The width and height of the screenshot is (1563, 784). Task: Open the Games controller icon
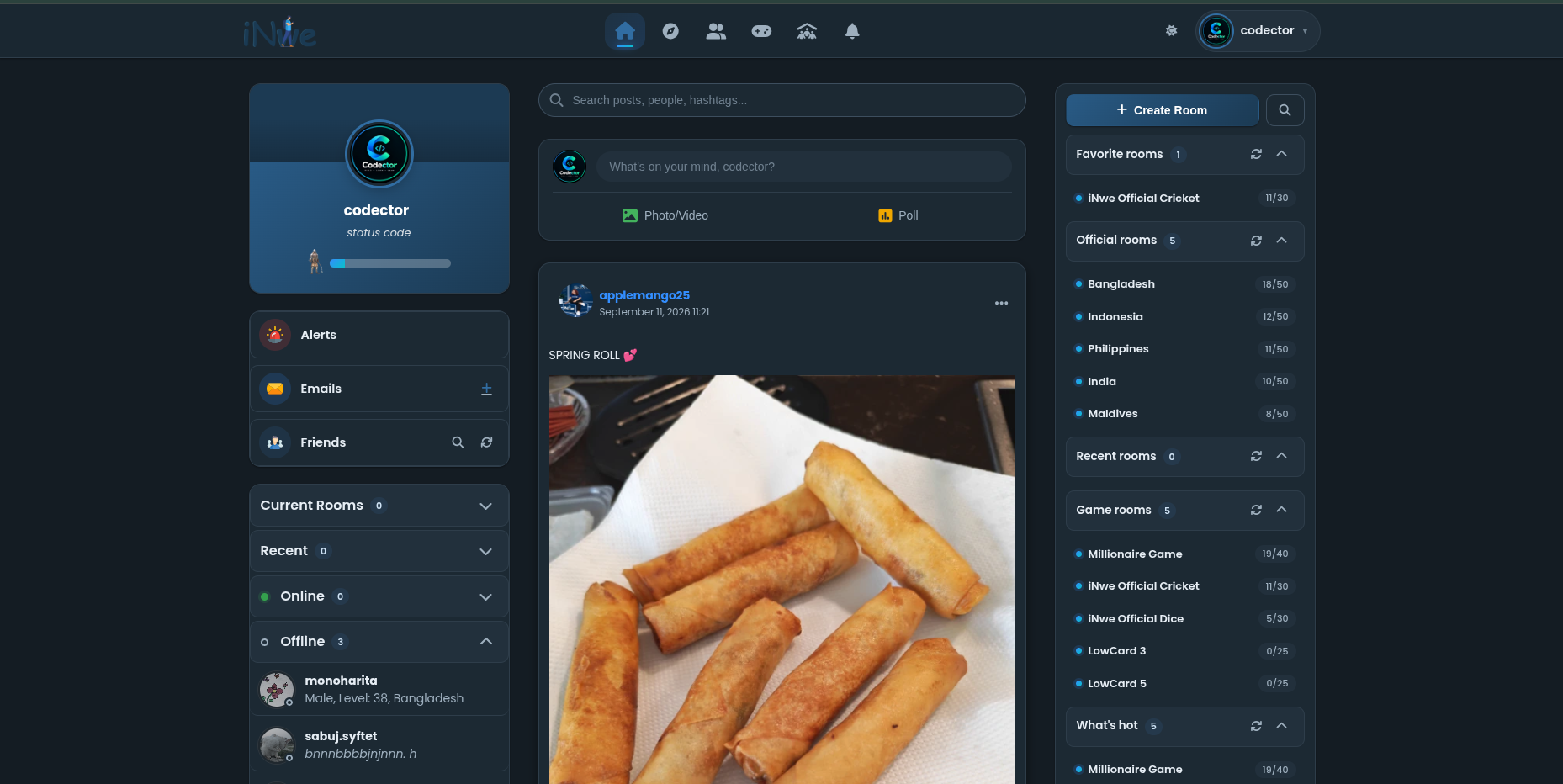[x=761, y=31]
